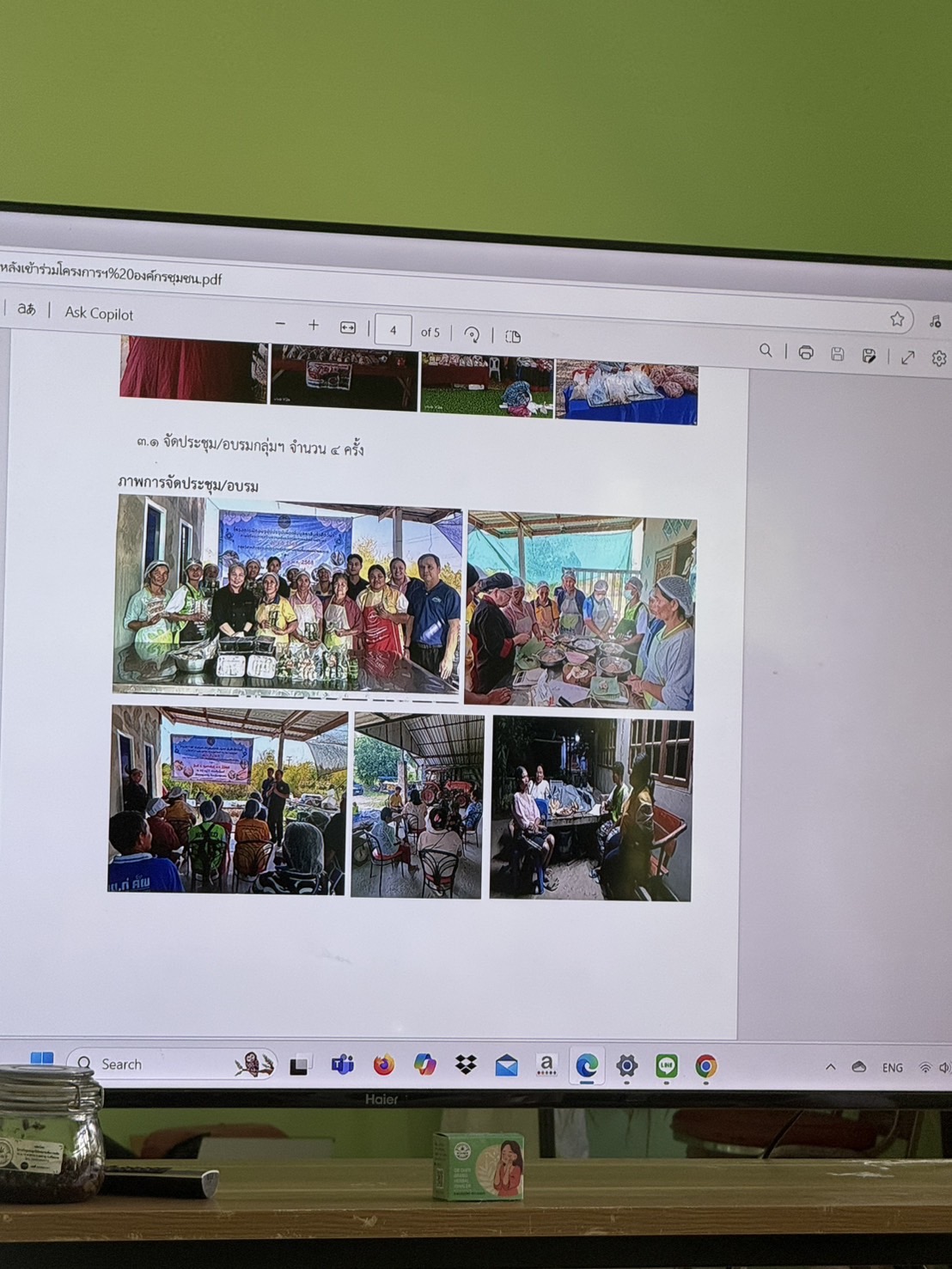Screen dimensions: 952x1269
Task: Open the PDF toolbar settings gear
Action: pyautogui.click(x=939, y=358)
